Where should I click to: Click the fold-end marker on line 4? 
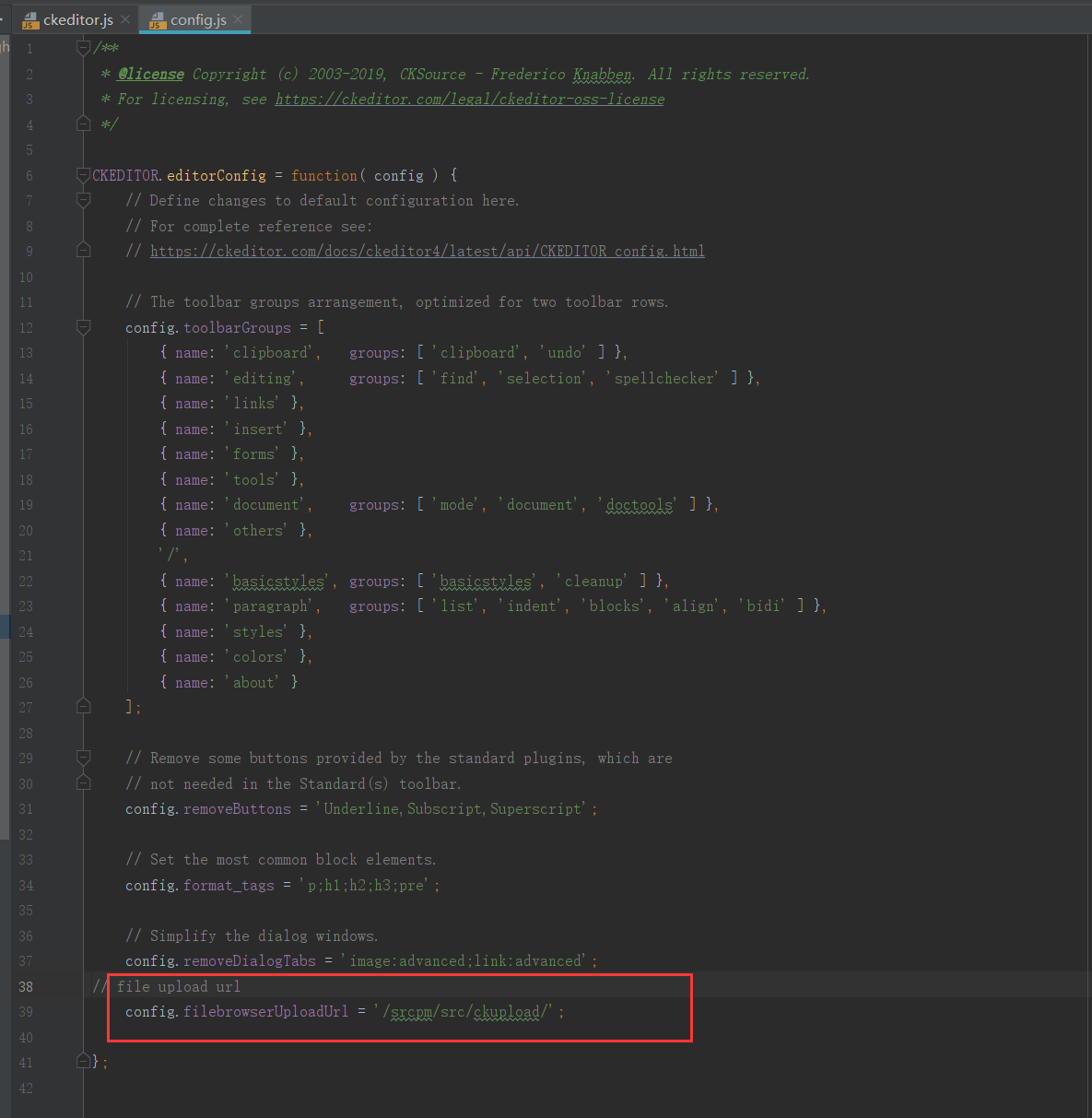point(83,123)
